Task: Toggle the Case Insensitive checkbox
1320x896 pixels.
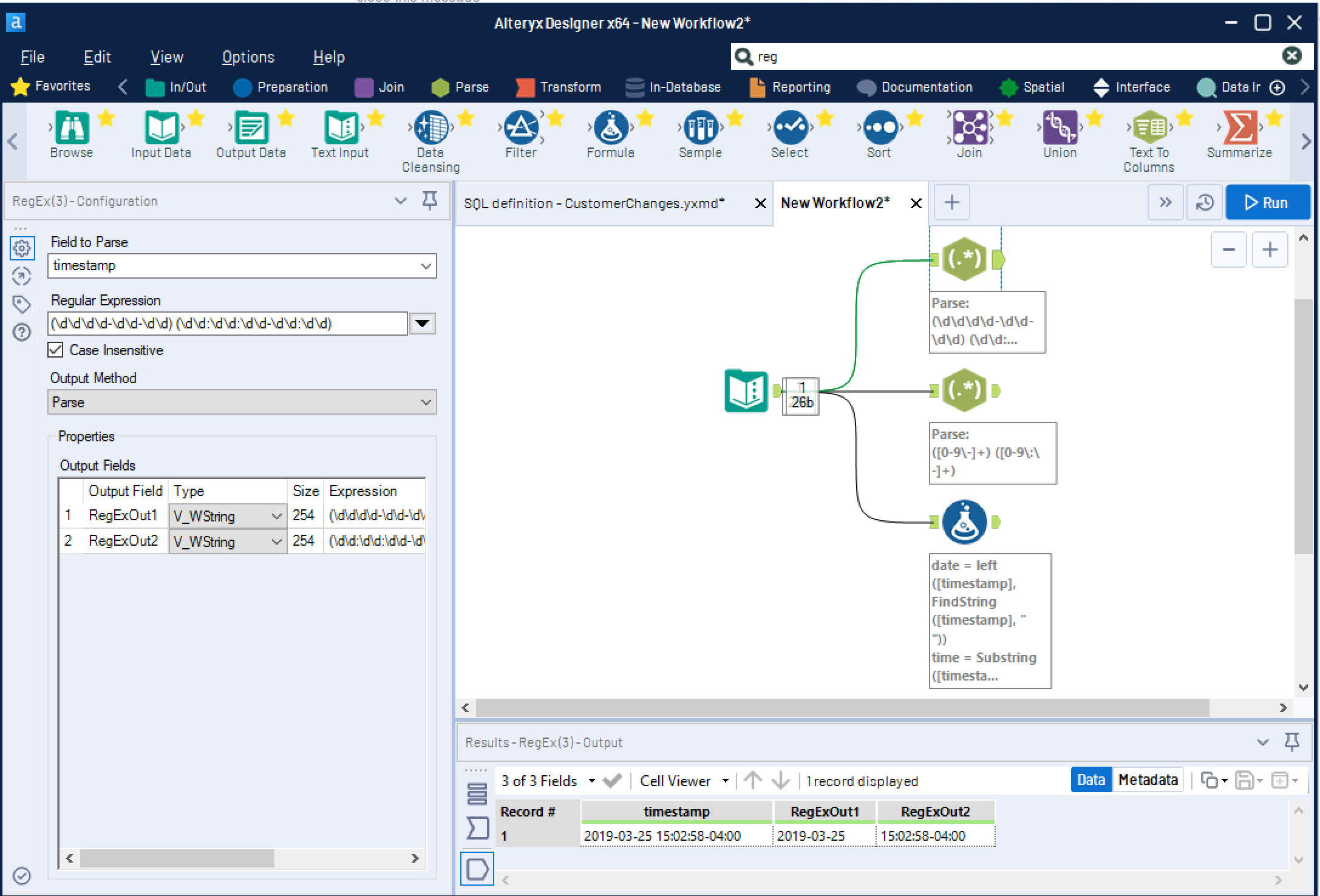Action: click(x=55, y=350)
